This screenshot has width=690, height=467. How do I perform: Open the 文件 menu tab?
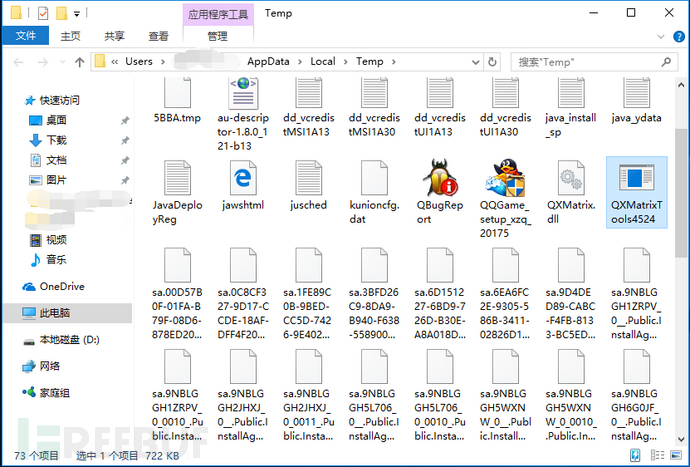(x=26, y=36)
